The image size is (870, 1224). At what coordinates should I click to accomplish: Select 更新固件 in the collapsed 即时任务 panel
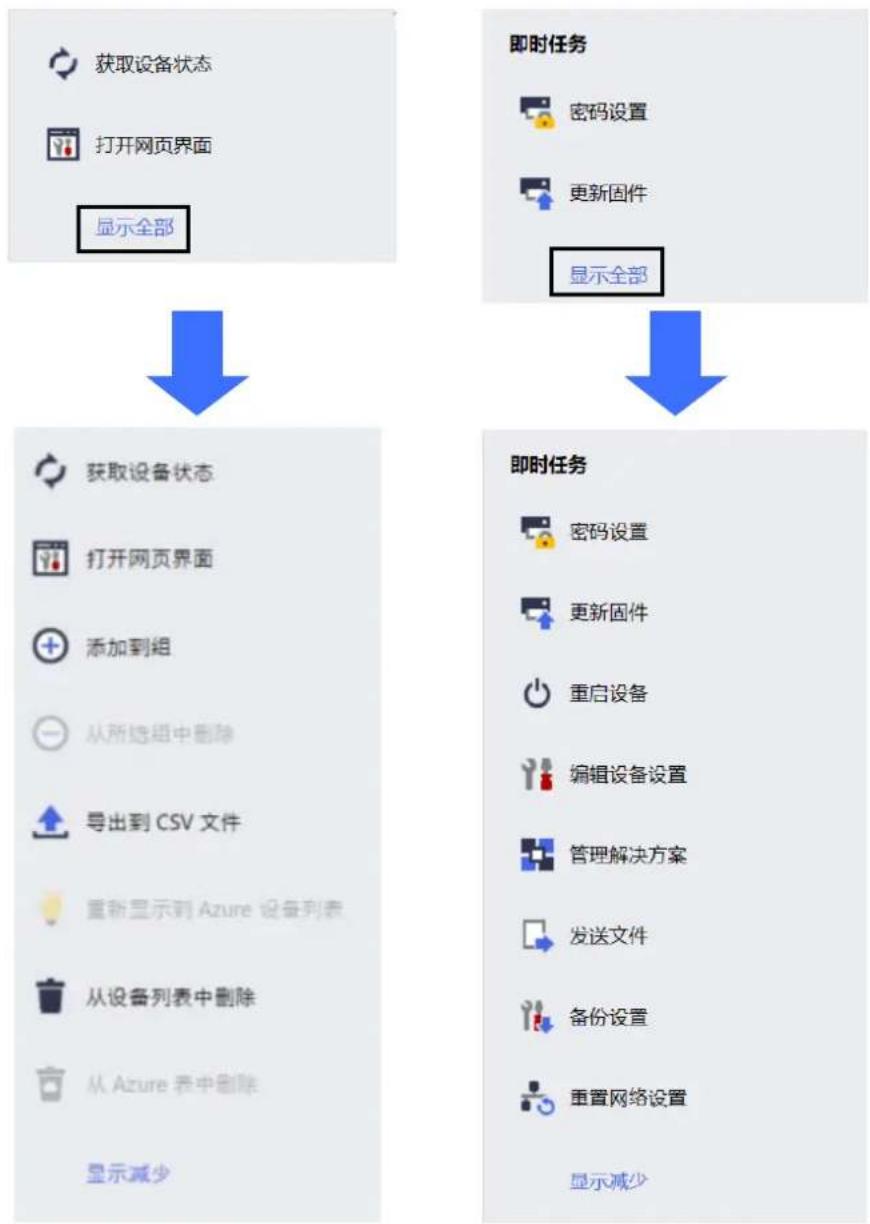pos(608,193)
